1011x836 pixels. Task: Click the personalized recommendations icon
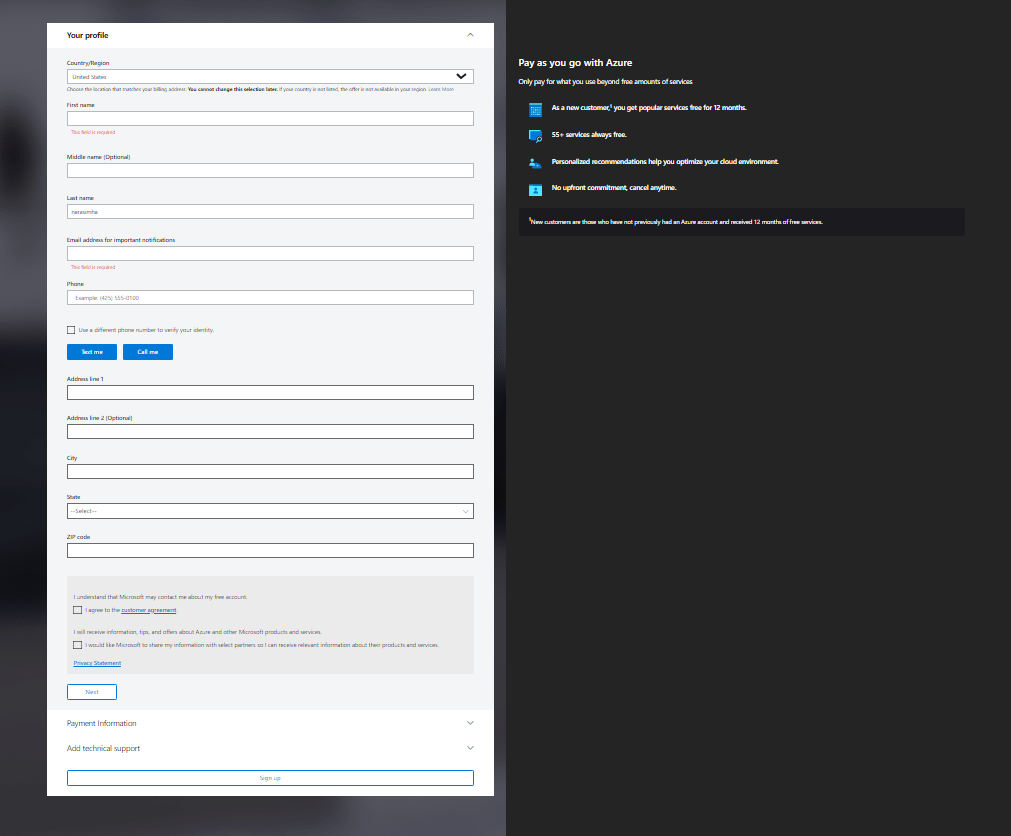535,163
